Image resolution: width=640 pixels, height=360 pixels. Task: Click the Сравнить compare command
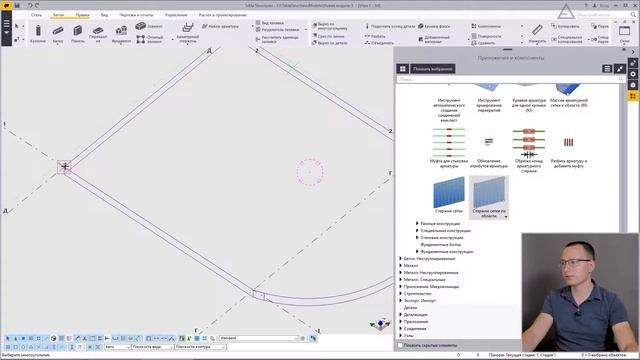click(x=483, y=42)
